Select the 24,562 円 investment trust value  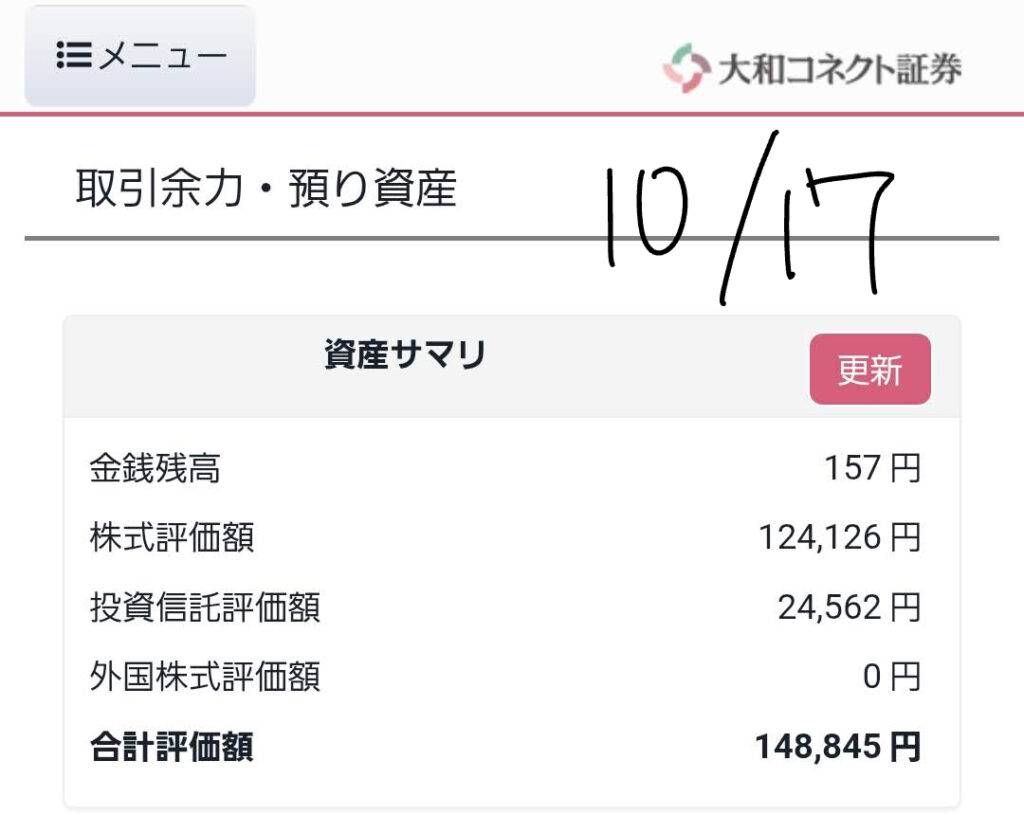(x=848, y=607)
